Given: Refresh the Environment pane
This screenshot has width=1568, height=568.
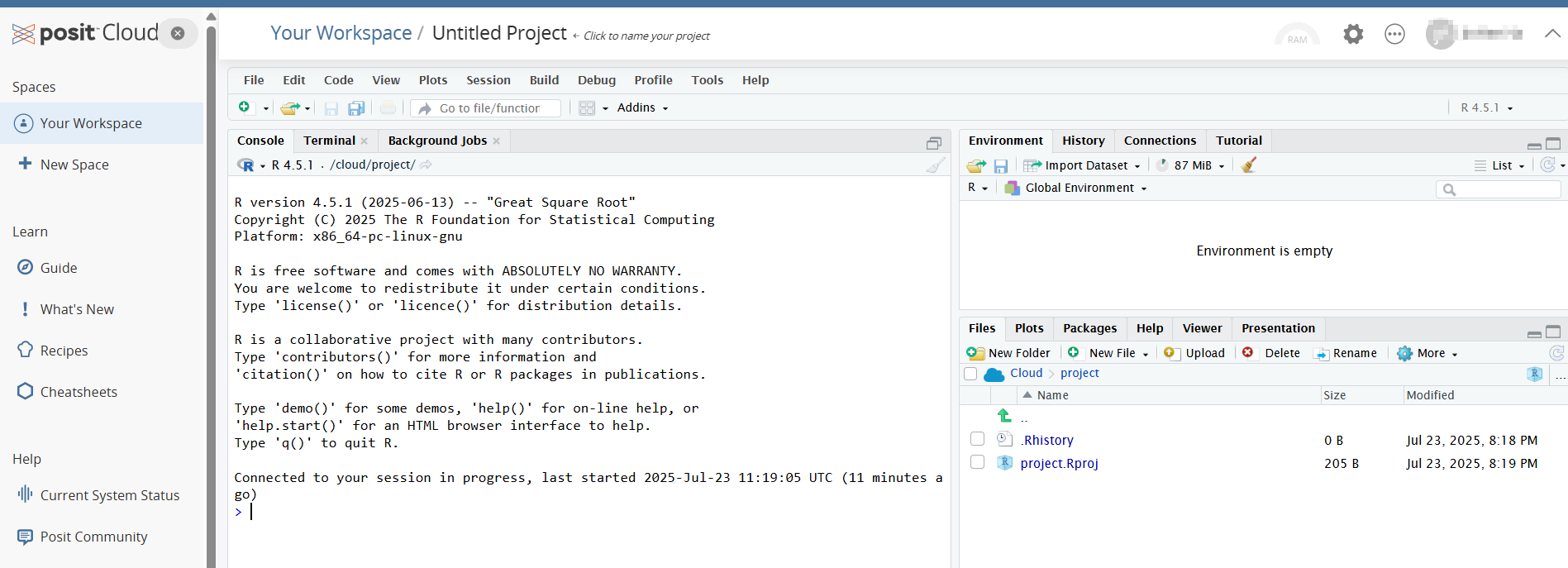Looking at the screenshot, I should point(1548,165).
